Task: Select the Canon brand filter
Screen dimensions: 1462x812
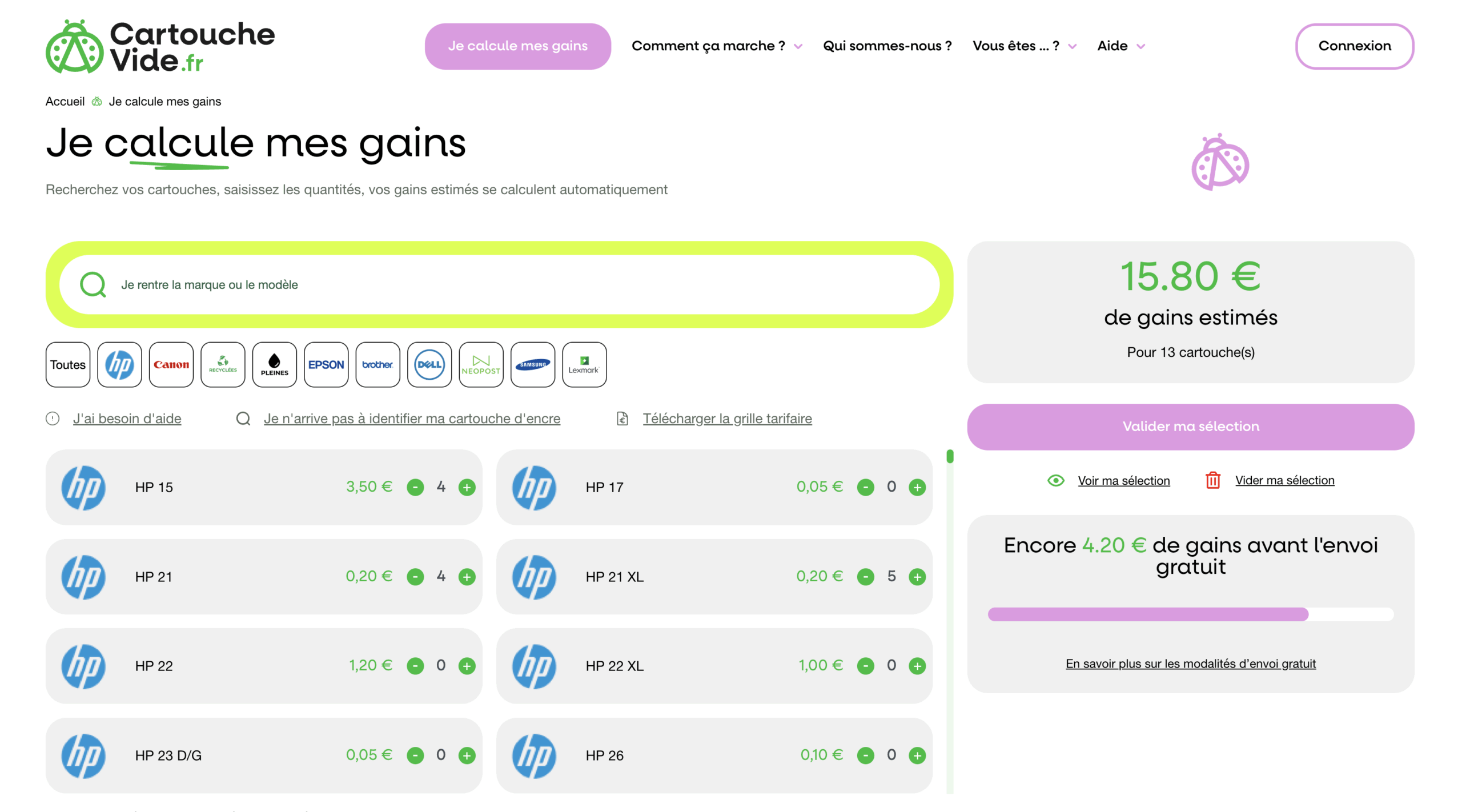Action: pyautogui.click(x=171, y=364)
